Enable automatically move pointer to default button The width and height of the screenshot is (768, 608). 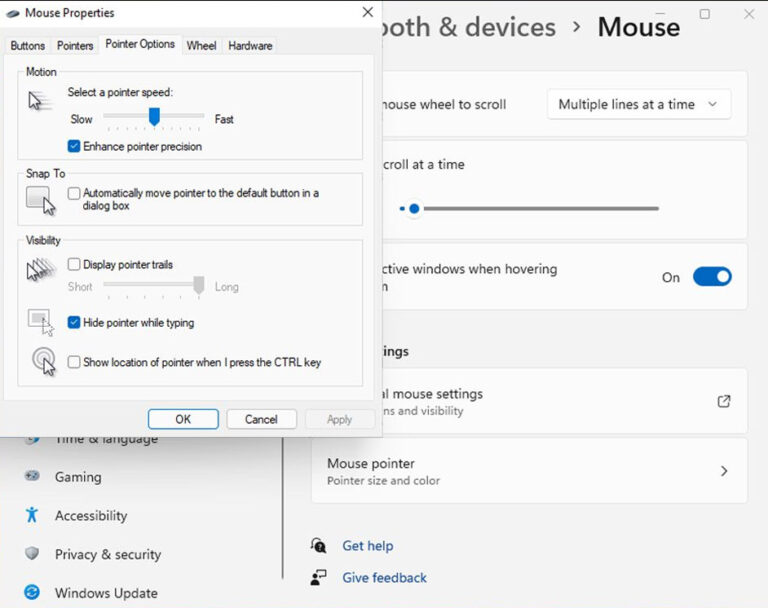click(74, 193)
